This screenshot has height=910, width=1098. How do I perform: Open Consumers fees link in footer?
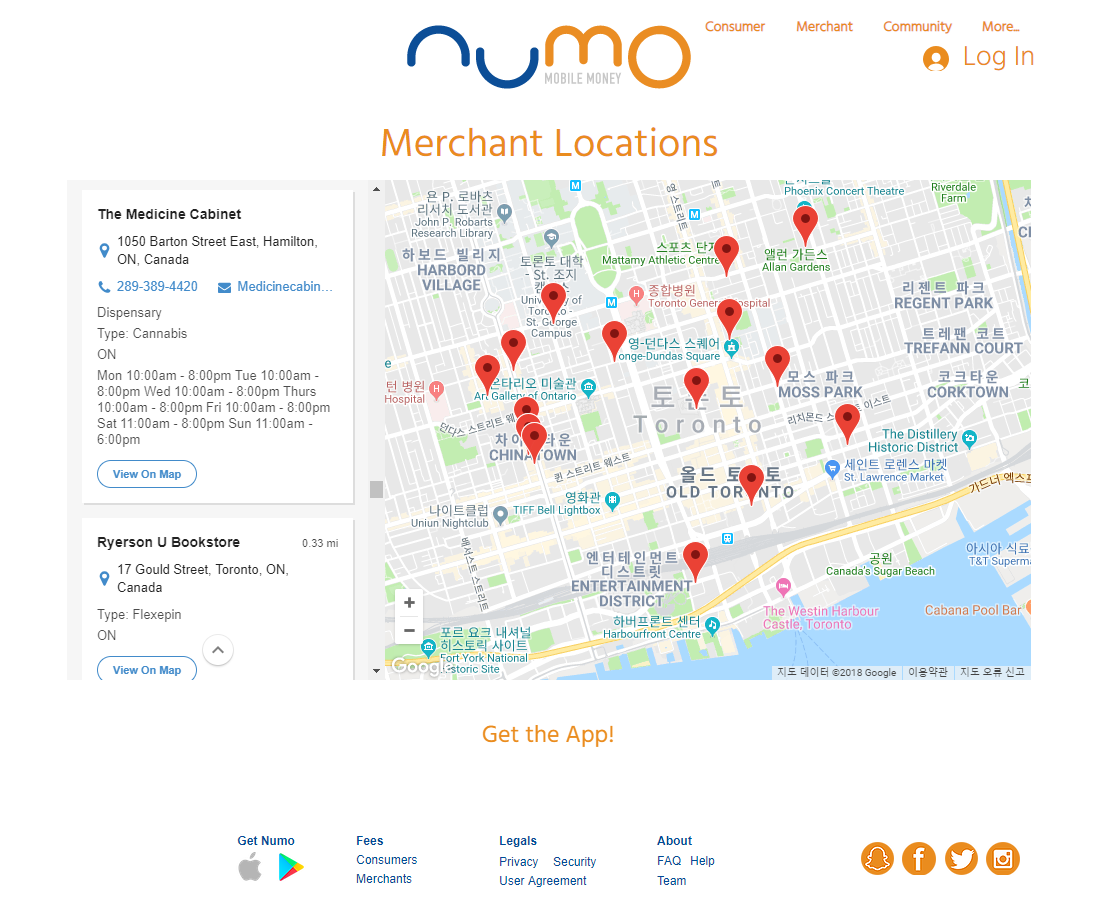387,860
